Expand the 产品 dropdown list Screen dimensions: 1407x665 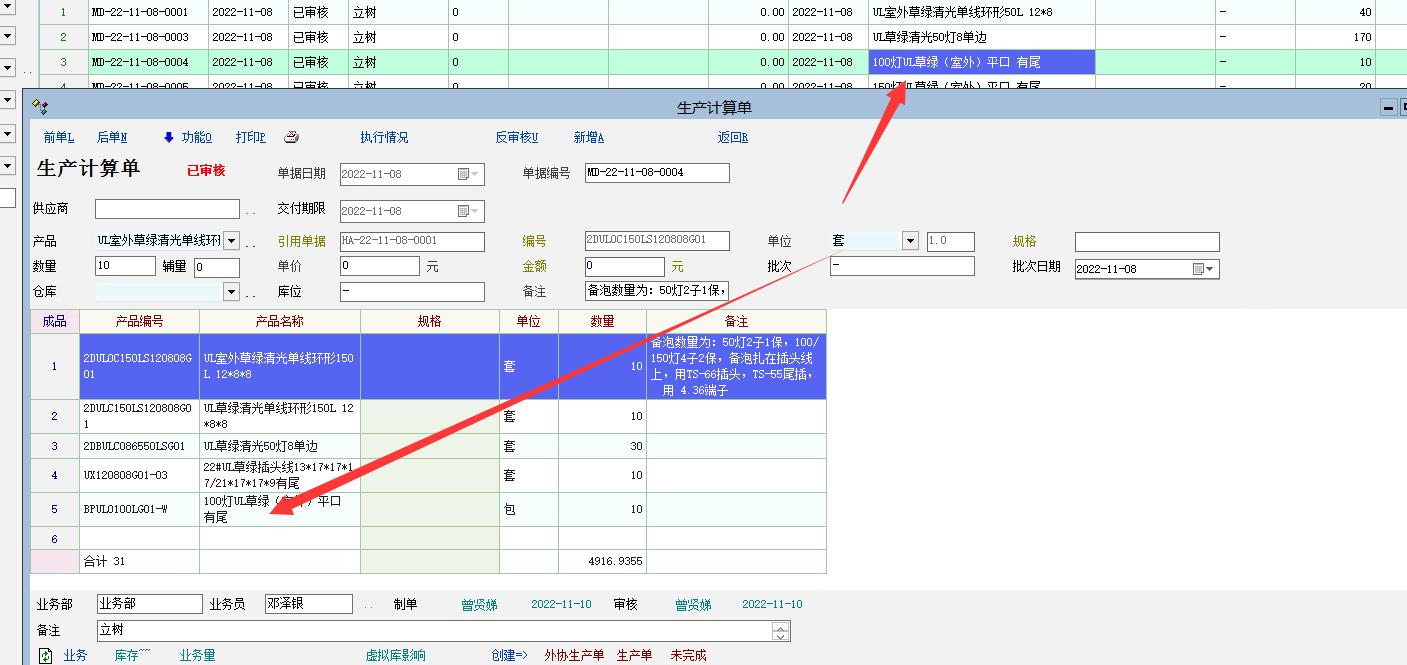coord(232,241)
